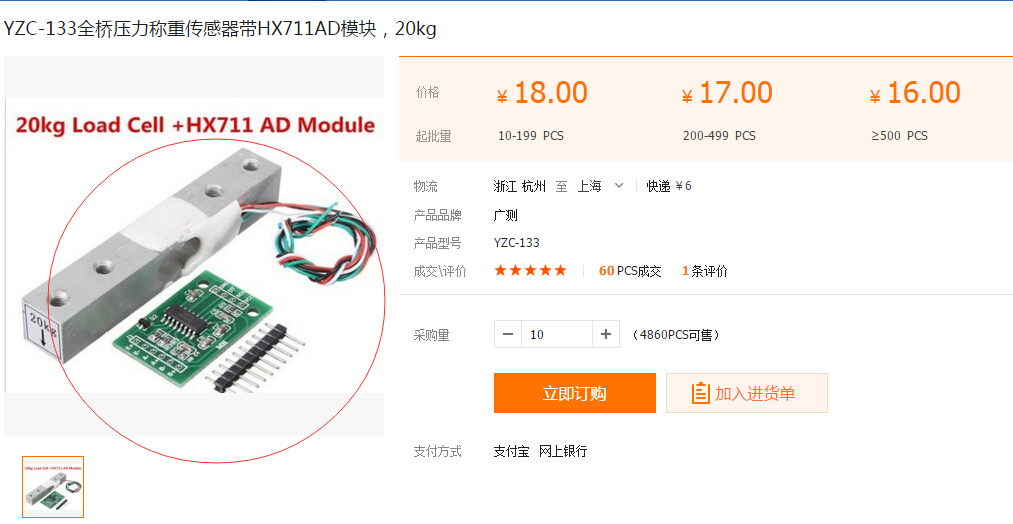The image size is (1013, 524).
Task: Select the ¥18.00 price tier
Action: (543, 93)
